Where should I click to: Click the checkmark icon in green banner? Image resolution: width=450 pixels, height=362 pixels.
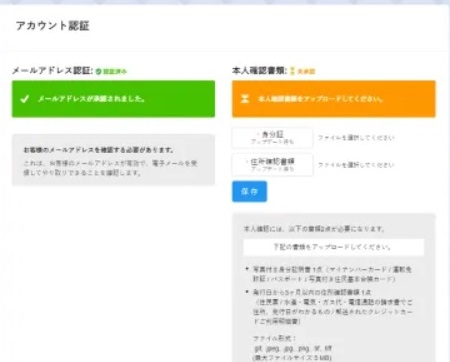pos(25,99)
